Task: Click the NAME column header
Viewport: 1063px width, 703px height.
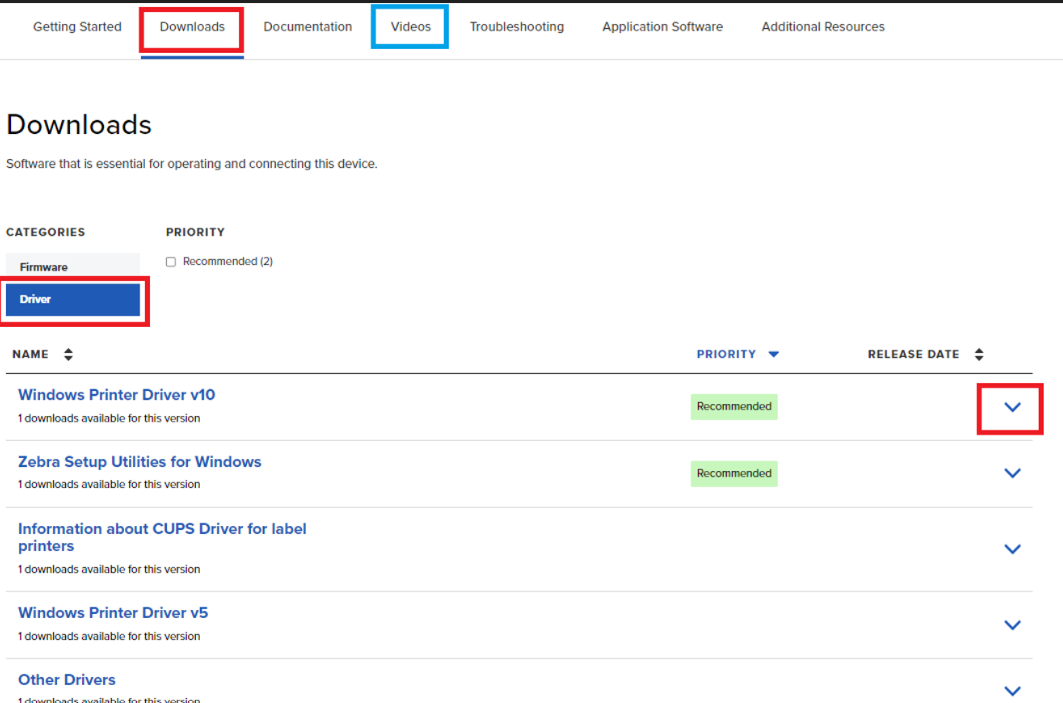Action: coord(31,354)
